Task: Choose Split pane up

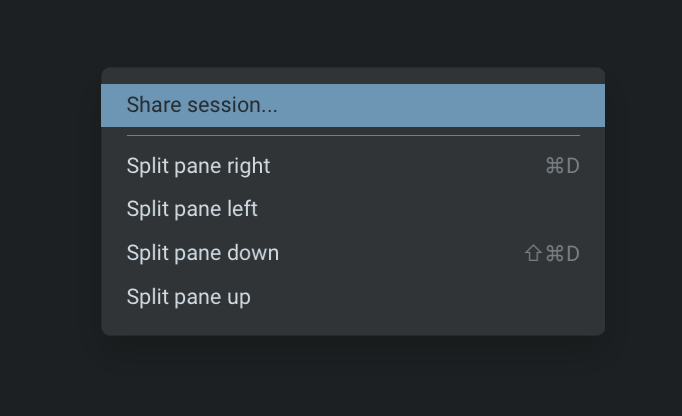Action: (189, 297)
